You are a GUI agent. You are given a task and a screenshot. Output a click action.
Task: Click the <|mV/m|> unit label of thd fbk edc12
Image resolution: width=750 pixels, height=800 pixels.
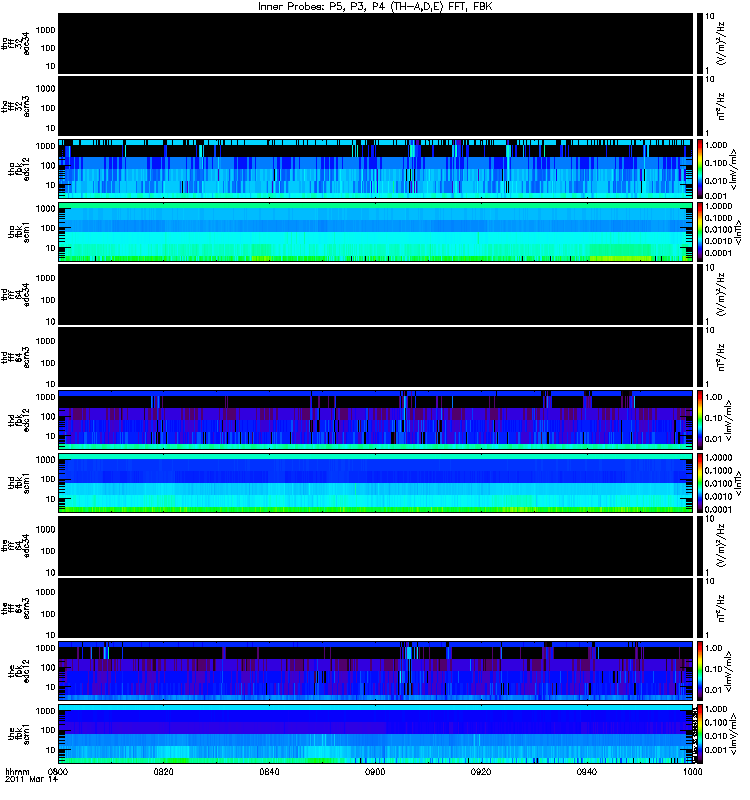point(728,420)
